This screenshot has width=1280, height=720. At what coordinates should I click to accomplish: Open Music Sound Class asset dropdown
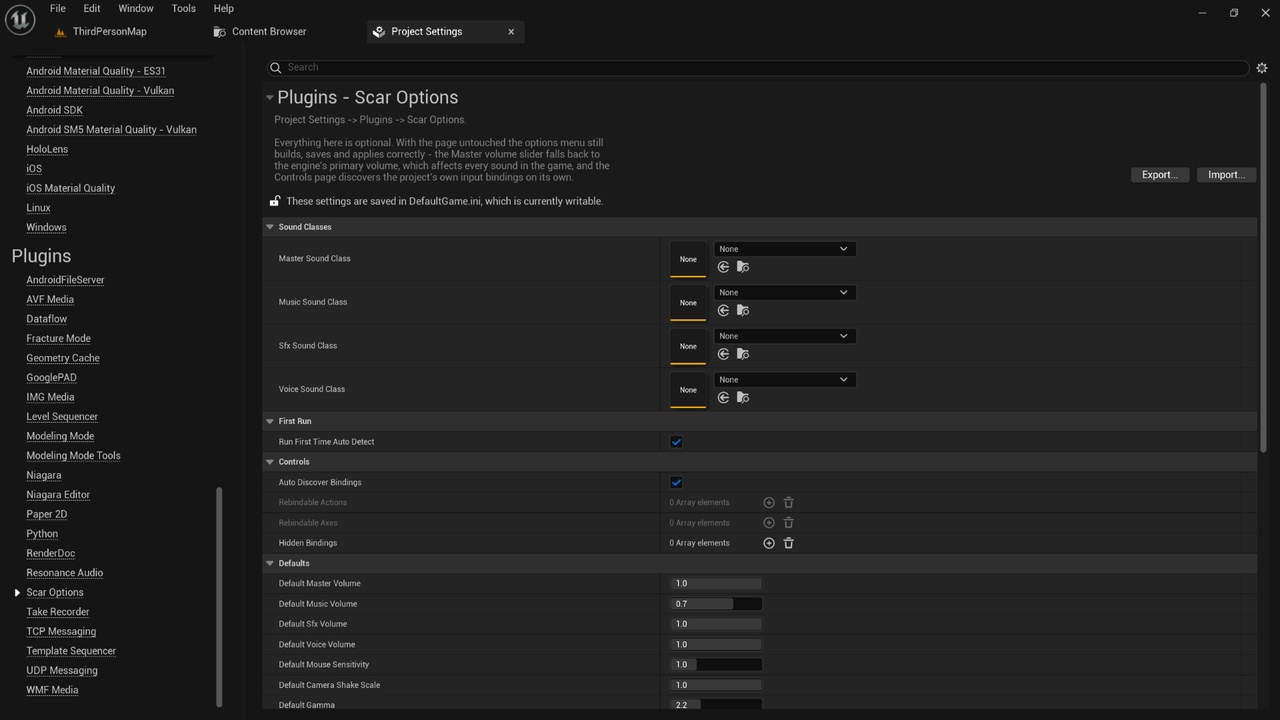click(x=785, y=293)
